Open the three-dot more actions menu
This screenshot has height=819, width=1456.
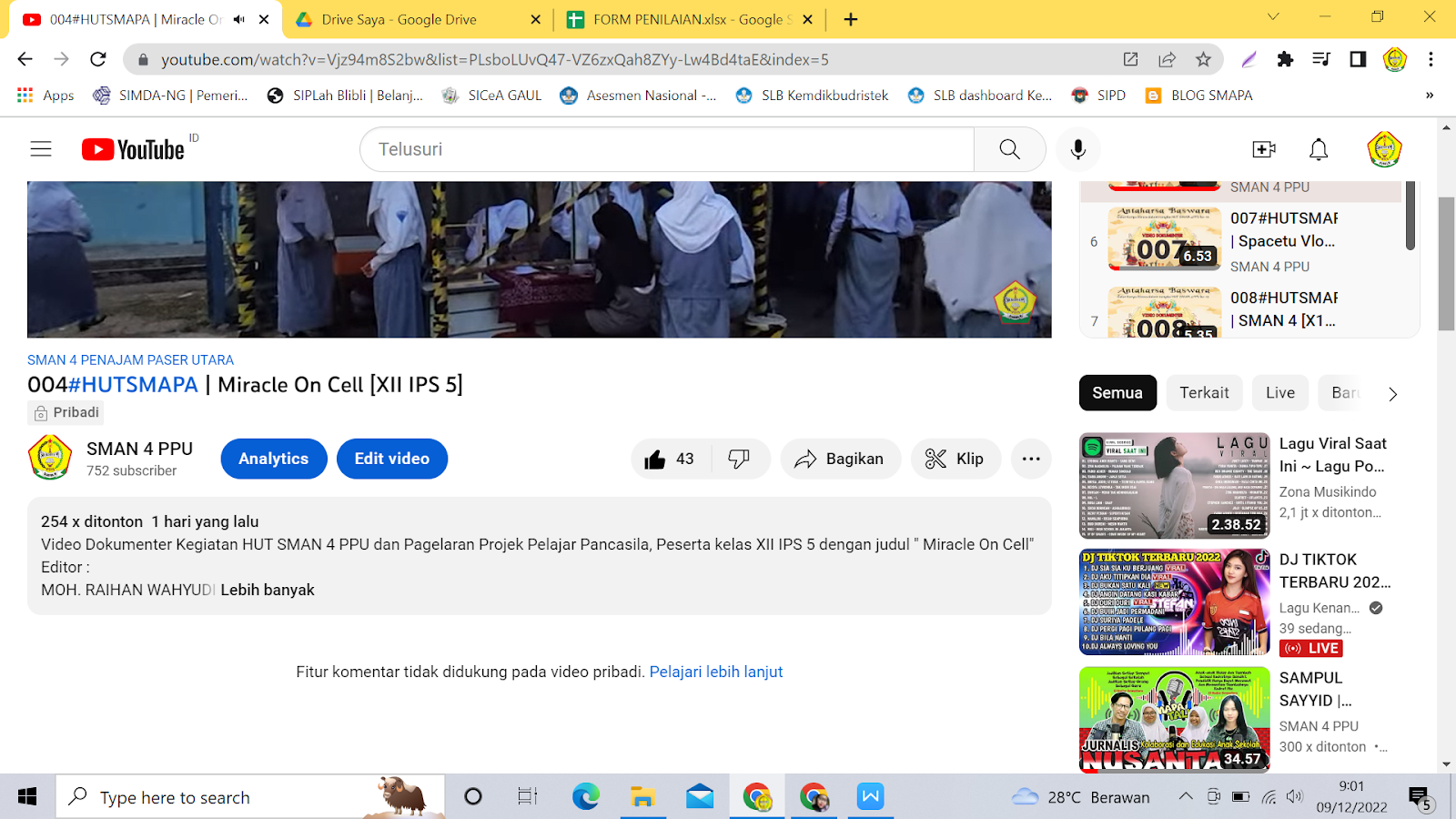point(1031,459)
